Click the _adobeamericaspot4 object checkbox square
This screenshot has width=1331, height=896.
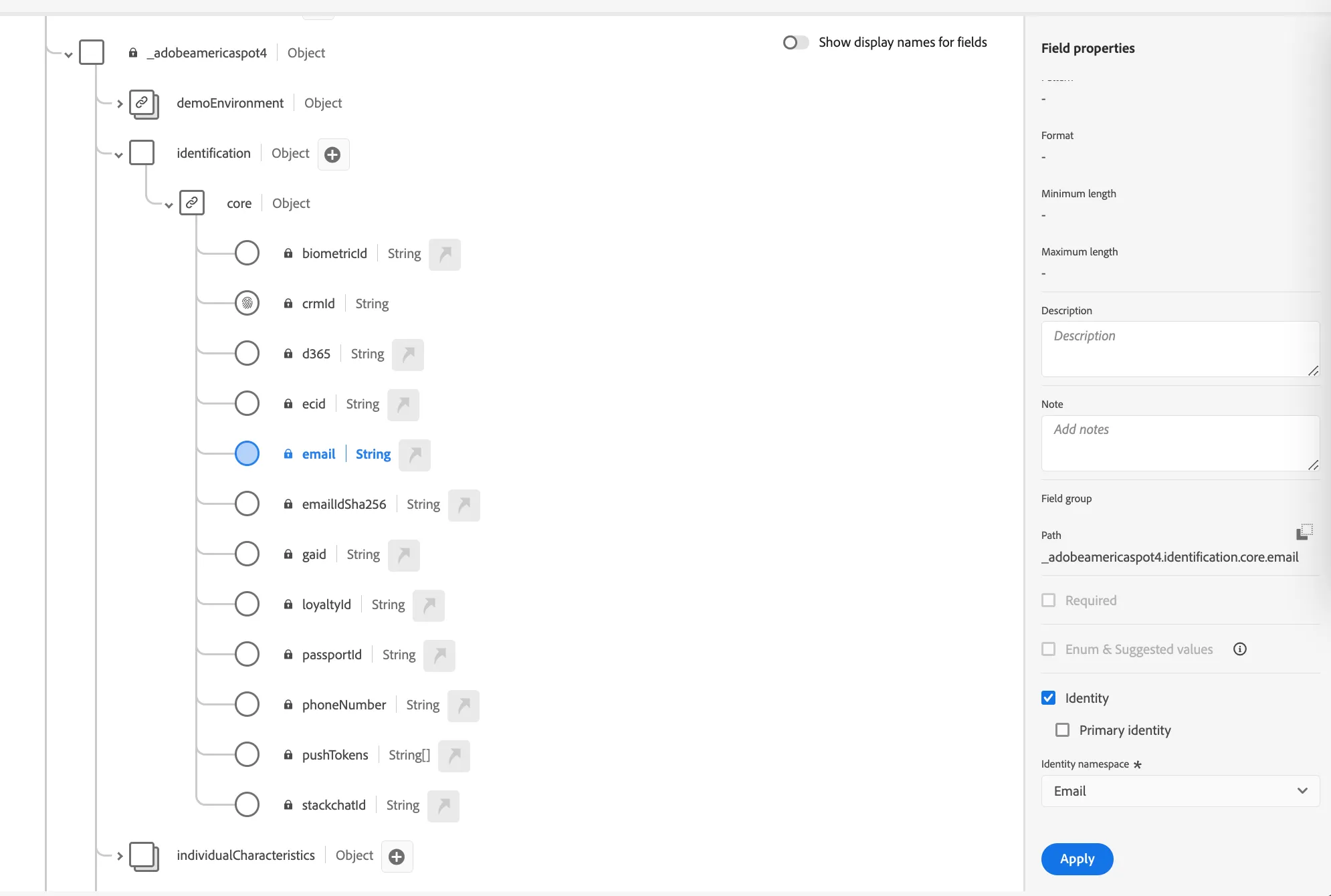pos(92,52)
